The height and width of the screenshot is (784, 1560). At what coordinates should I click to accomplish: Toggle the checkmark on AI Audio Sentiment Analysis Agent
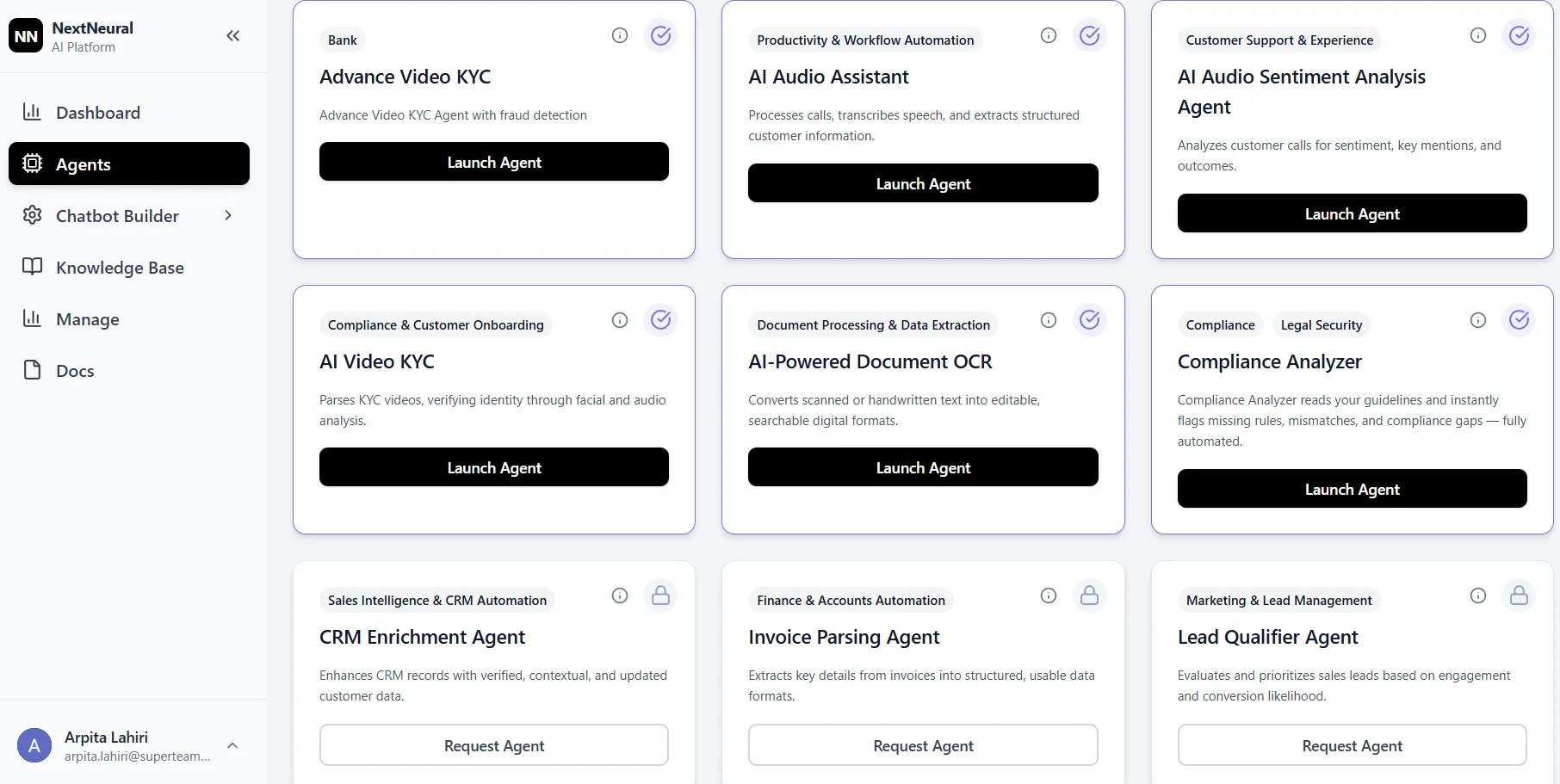tap(1519, 35)
